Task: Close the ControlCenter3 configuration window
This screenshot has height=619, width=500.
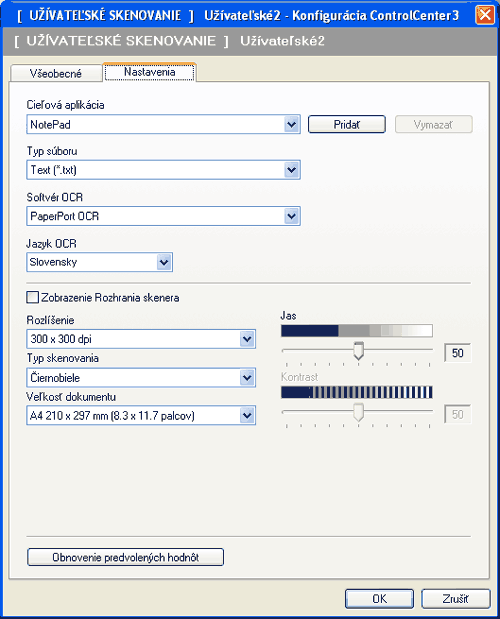Action: (485, 15)
